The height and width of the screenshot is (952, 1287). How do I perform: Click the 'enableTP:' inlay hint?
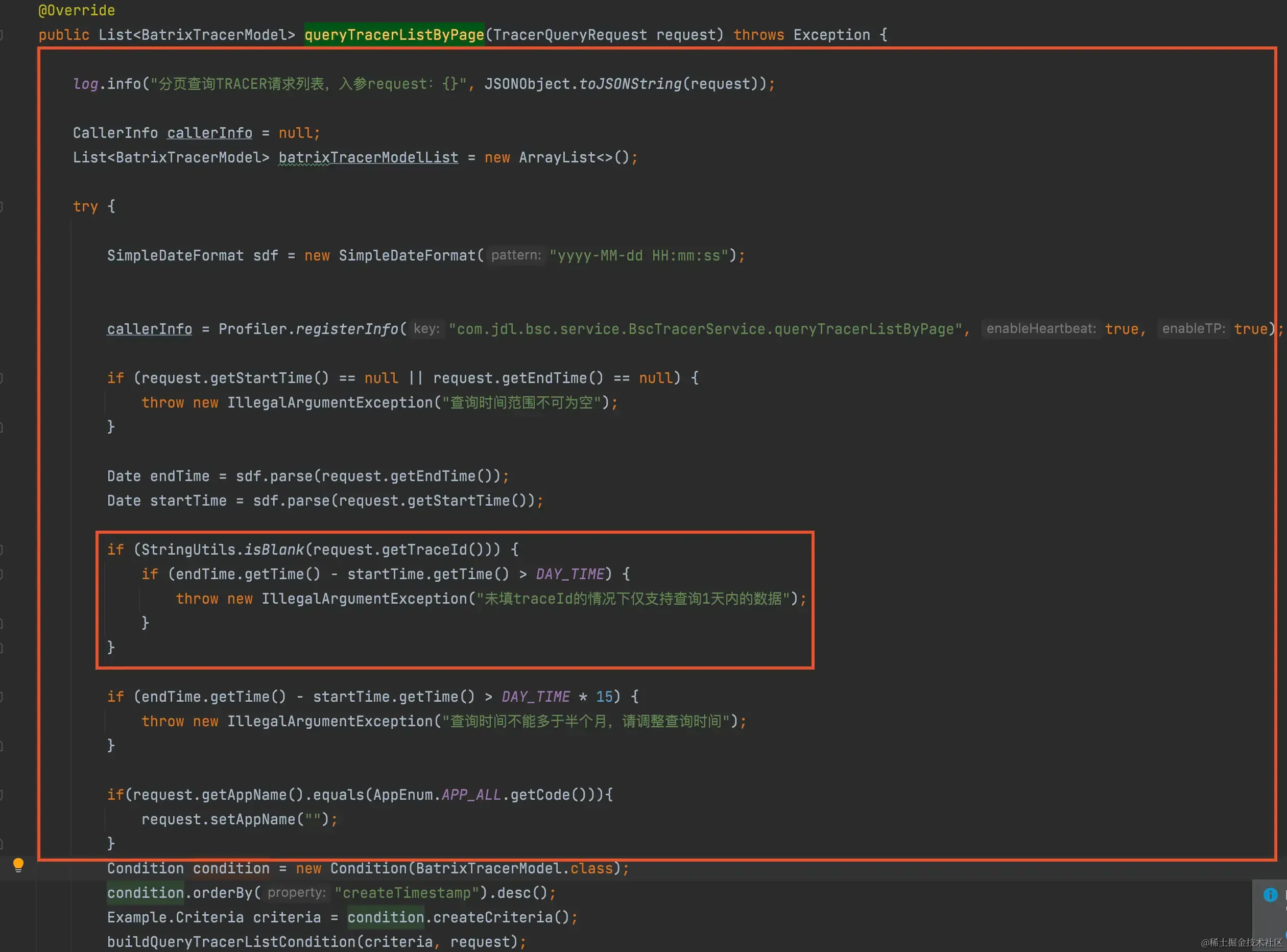point(1193,328)
